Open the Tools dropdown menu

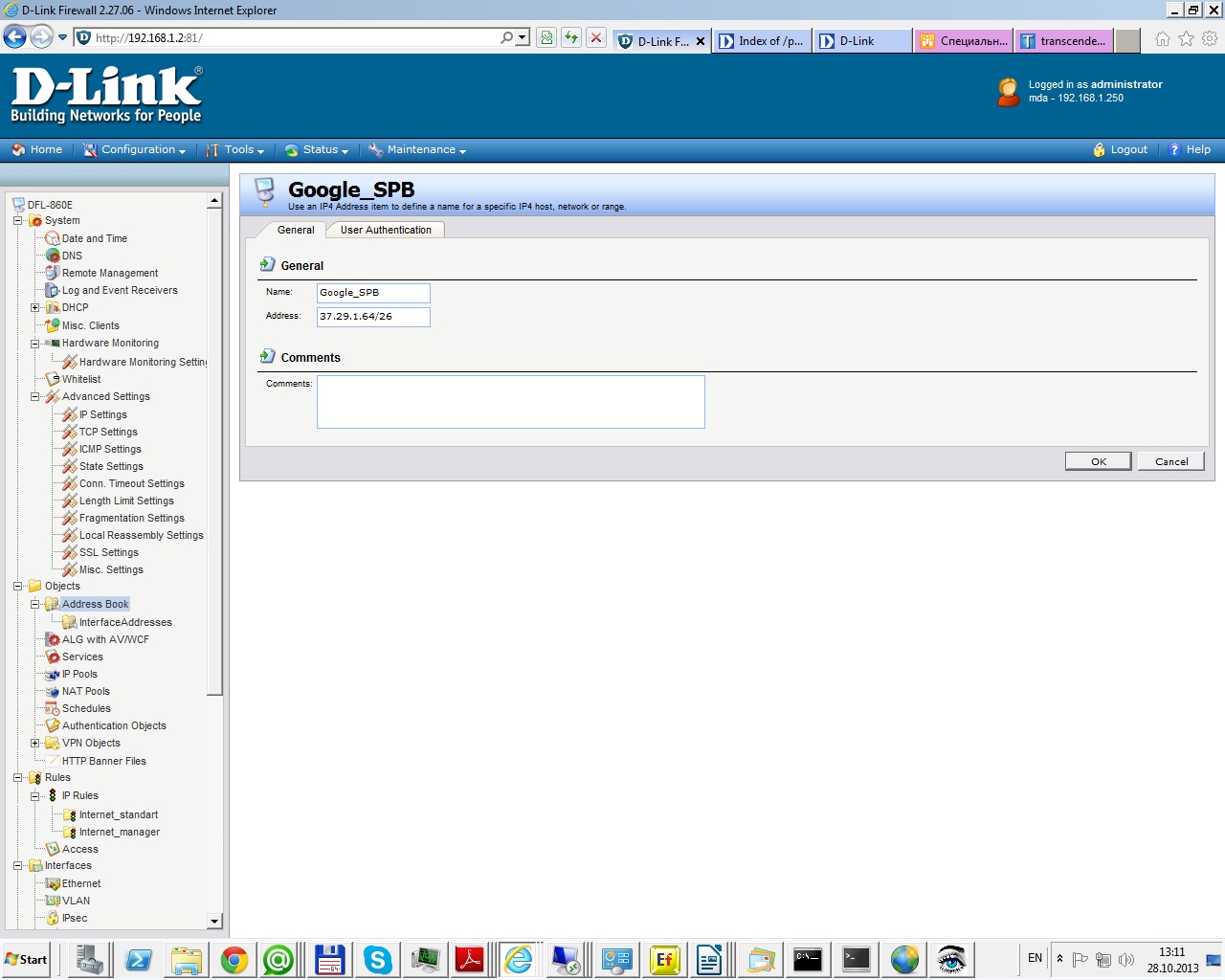coord(235,150)
